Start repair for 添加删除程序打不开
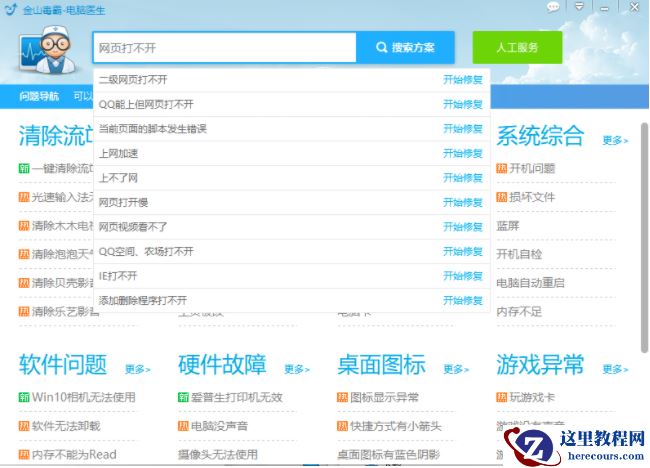Image resolution: width=650 pixels, height=468 pixels. coord(463,300)
